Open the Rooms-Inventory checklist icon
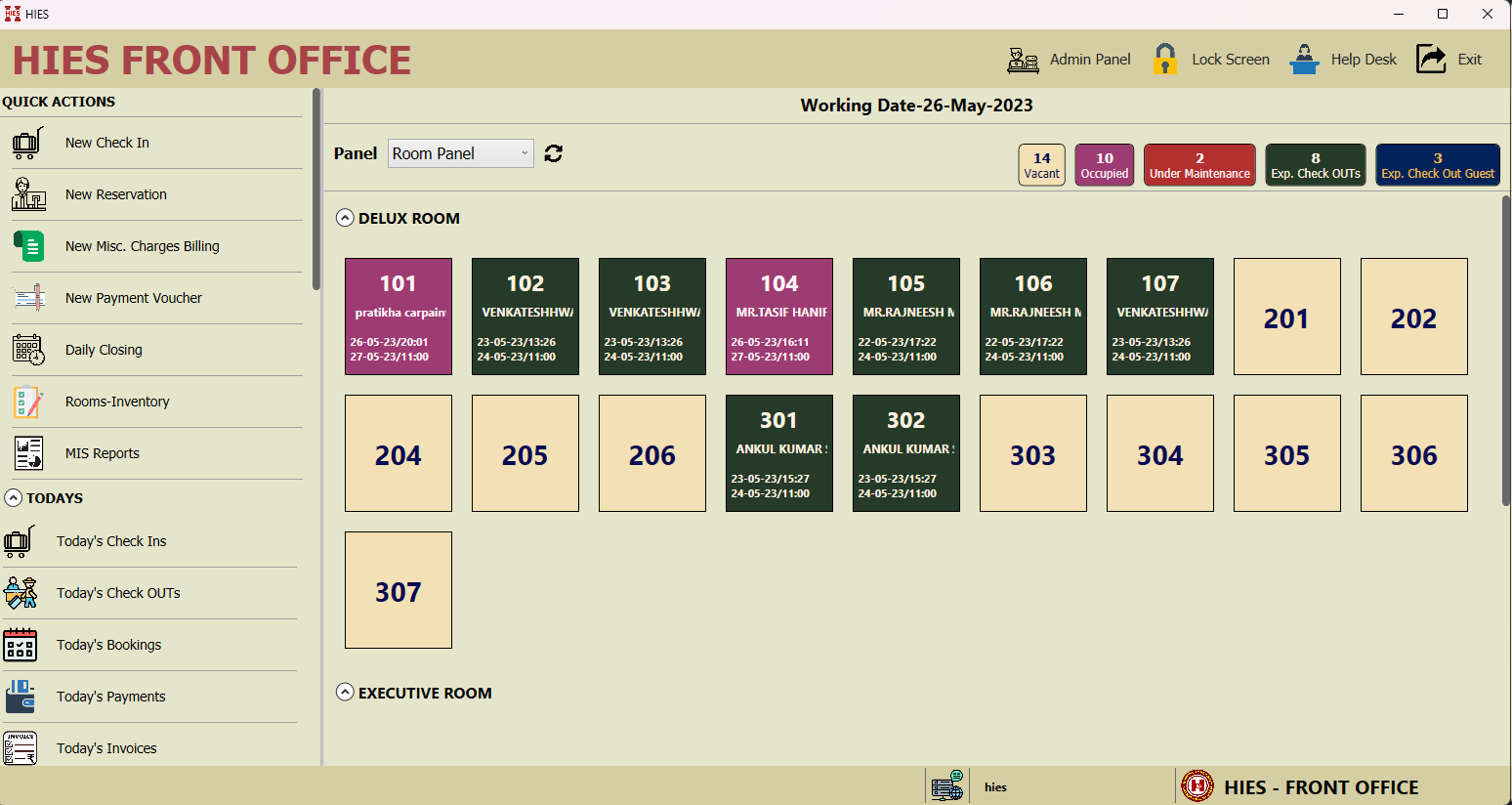This screenshot has height=805, width=1512. coord(28,402)
